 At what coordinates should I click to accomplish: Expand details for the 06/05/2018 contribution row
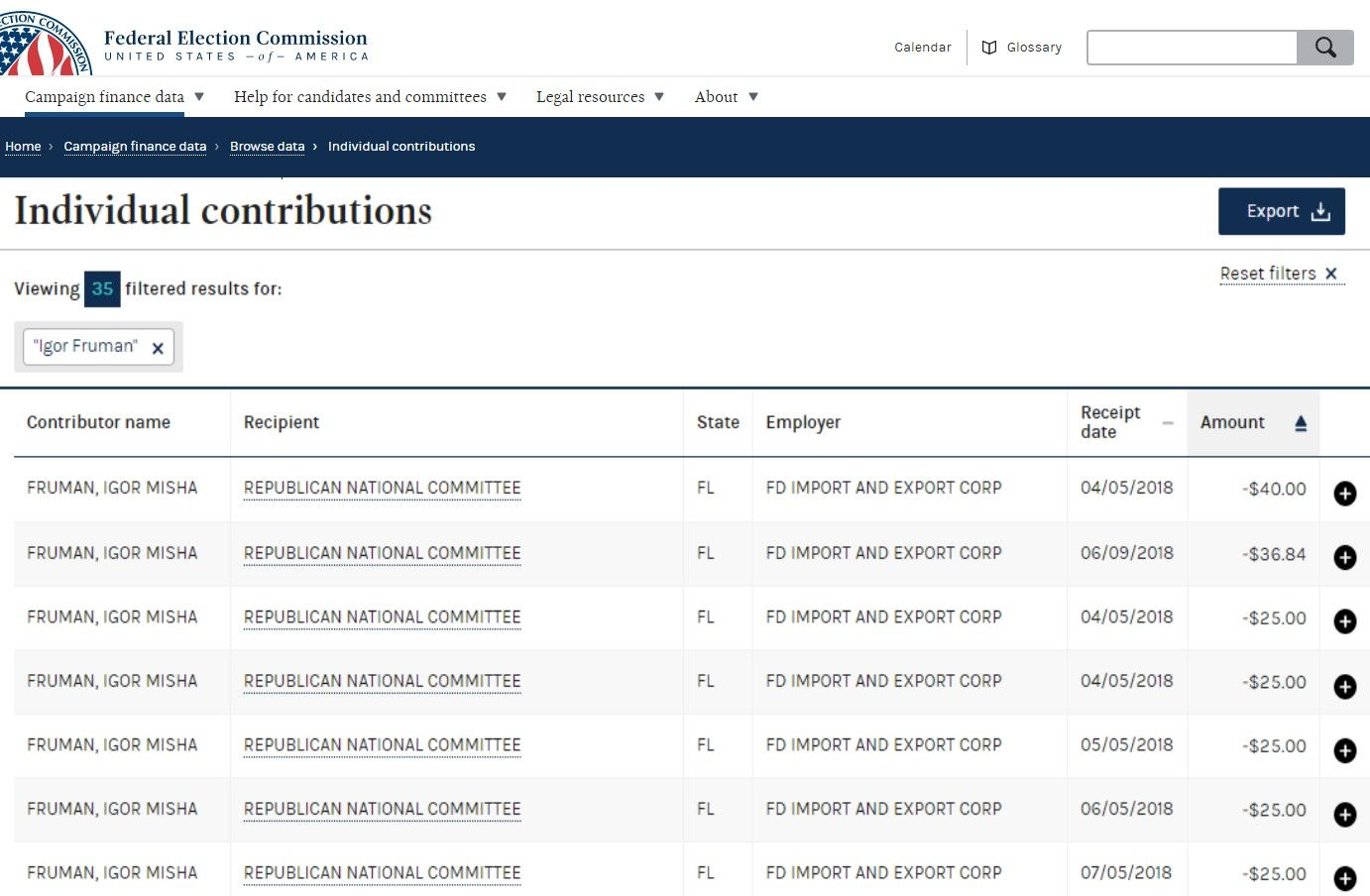1344,814
